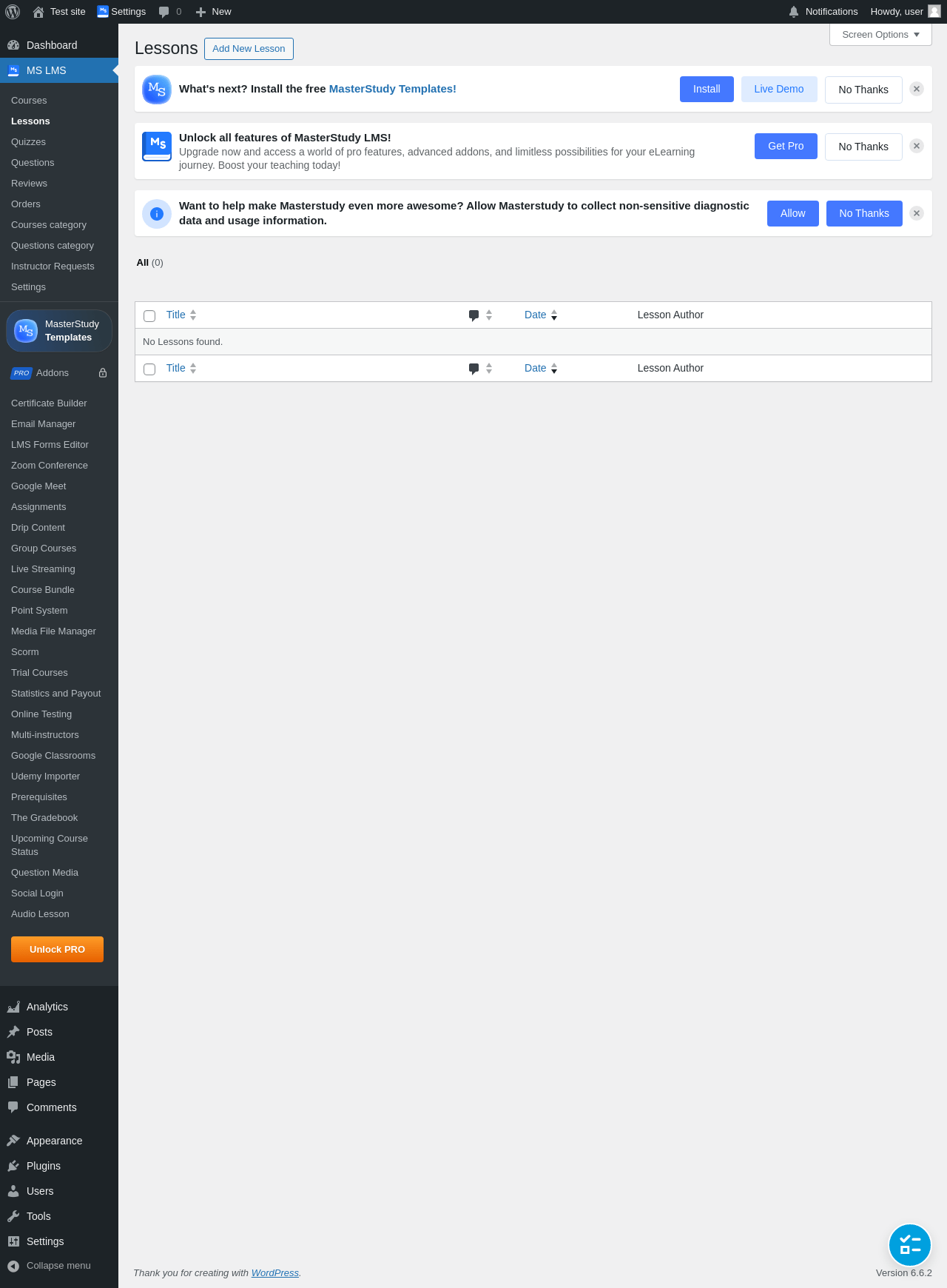
Task: Open the Notifications bell icon
Action: (x=794, y=12)
